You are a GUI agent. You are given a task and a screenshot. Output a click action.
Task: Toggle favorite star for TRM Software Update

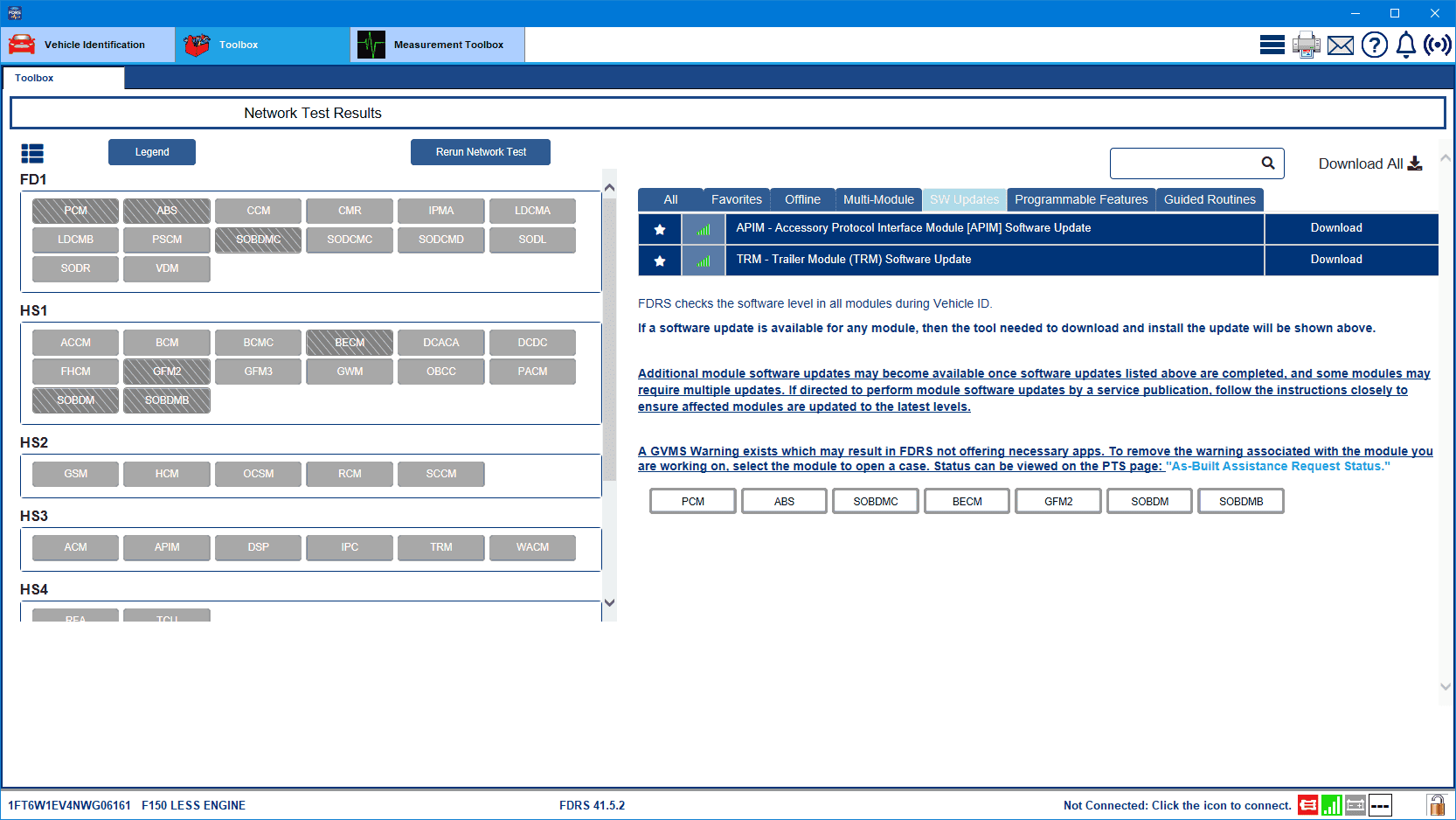click(x=660, y=261)
